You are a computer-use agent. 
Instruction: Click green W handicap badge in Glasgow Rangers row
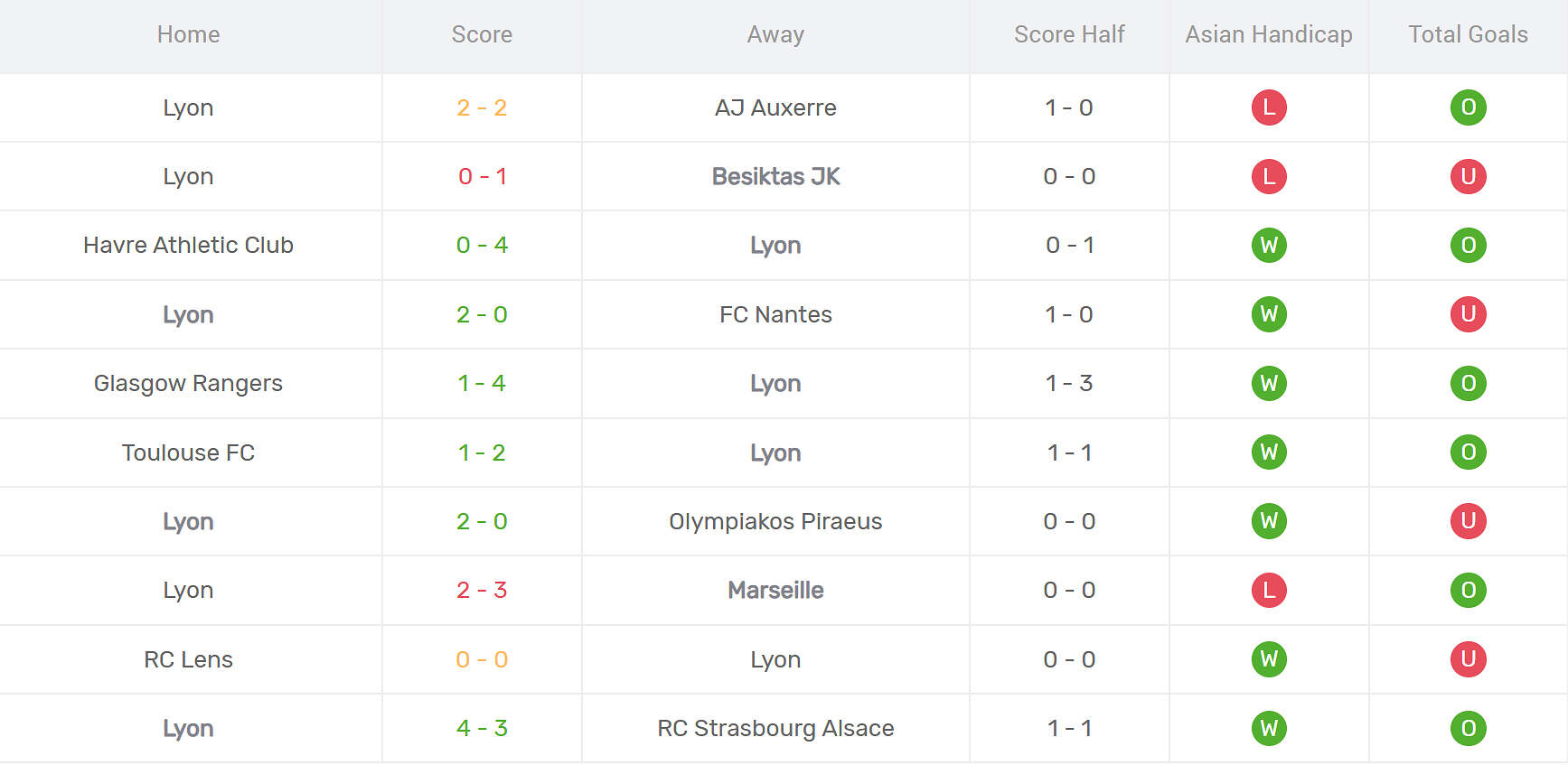(1269, 383)
